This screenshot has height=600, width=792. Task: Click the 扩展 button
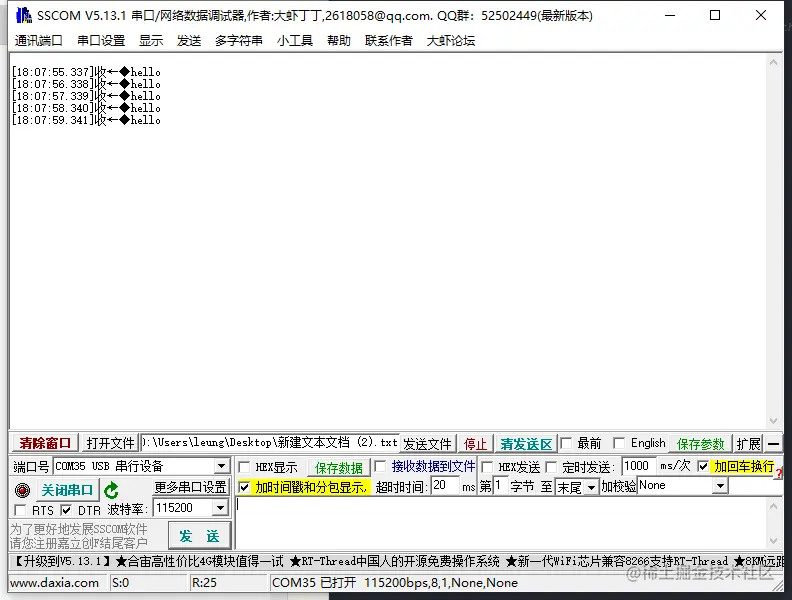(748, 444)
